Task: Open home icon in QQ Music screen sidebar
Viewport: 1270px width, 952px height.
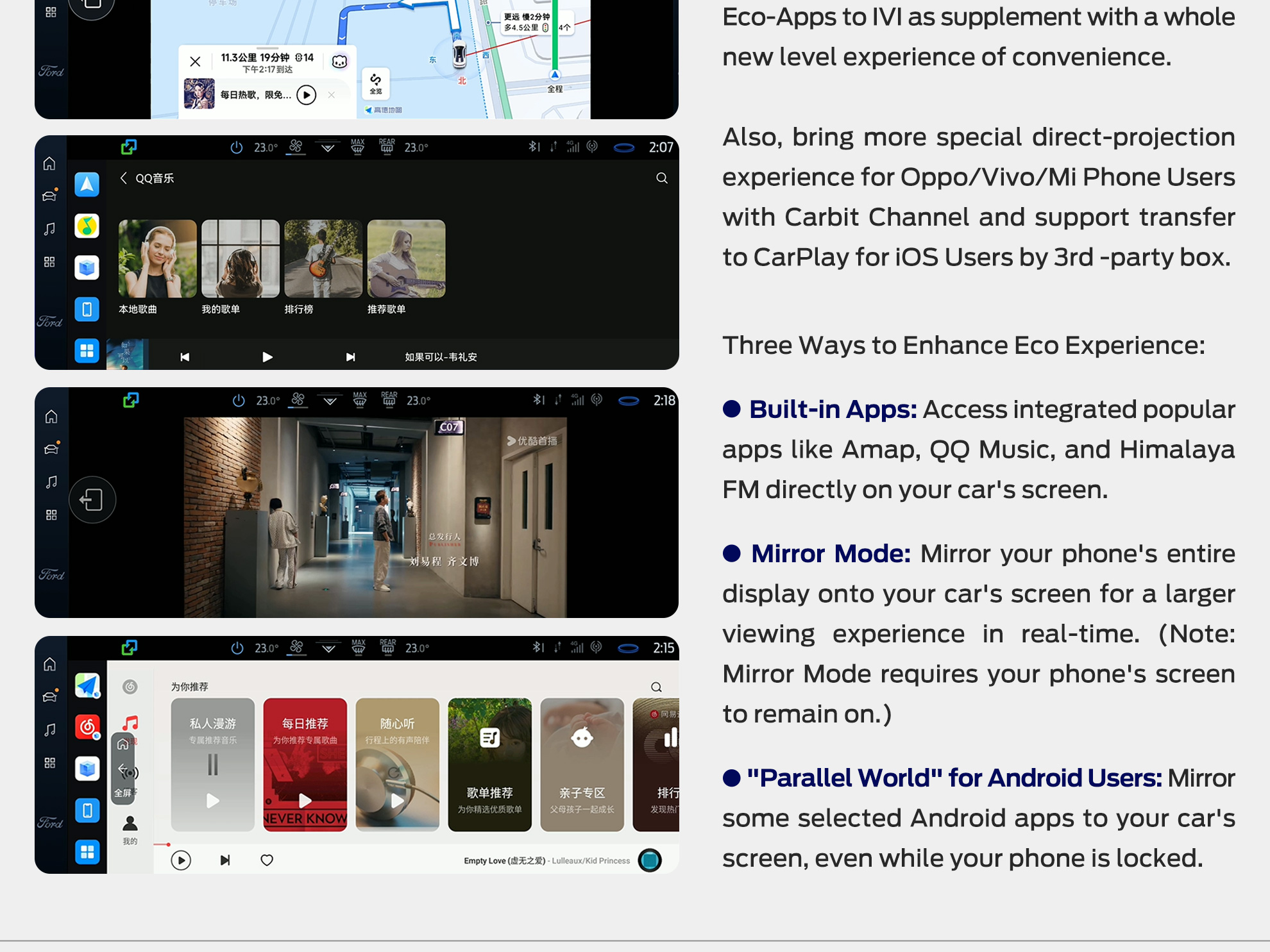Action: pos(49,164)
